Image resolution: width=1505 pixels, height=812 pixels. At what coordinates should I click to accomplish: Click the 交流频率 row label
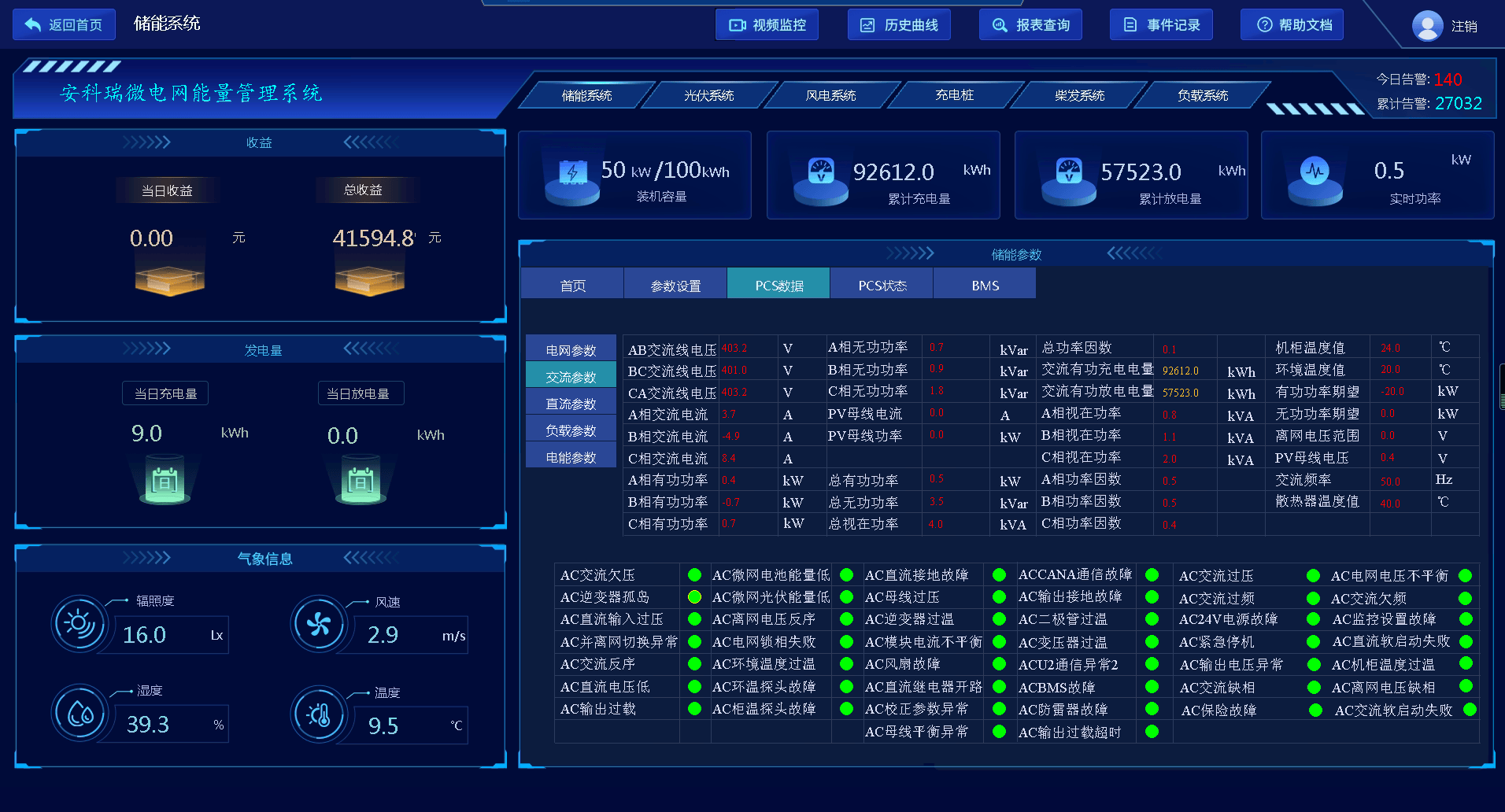[1303, 479]
